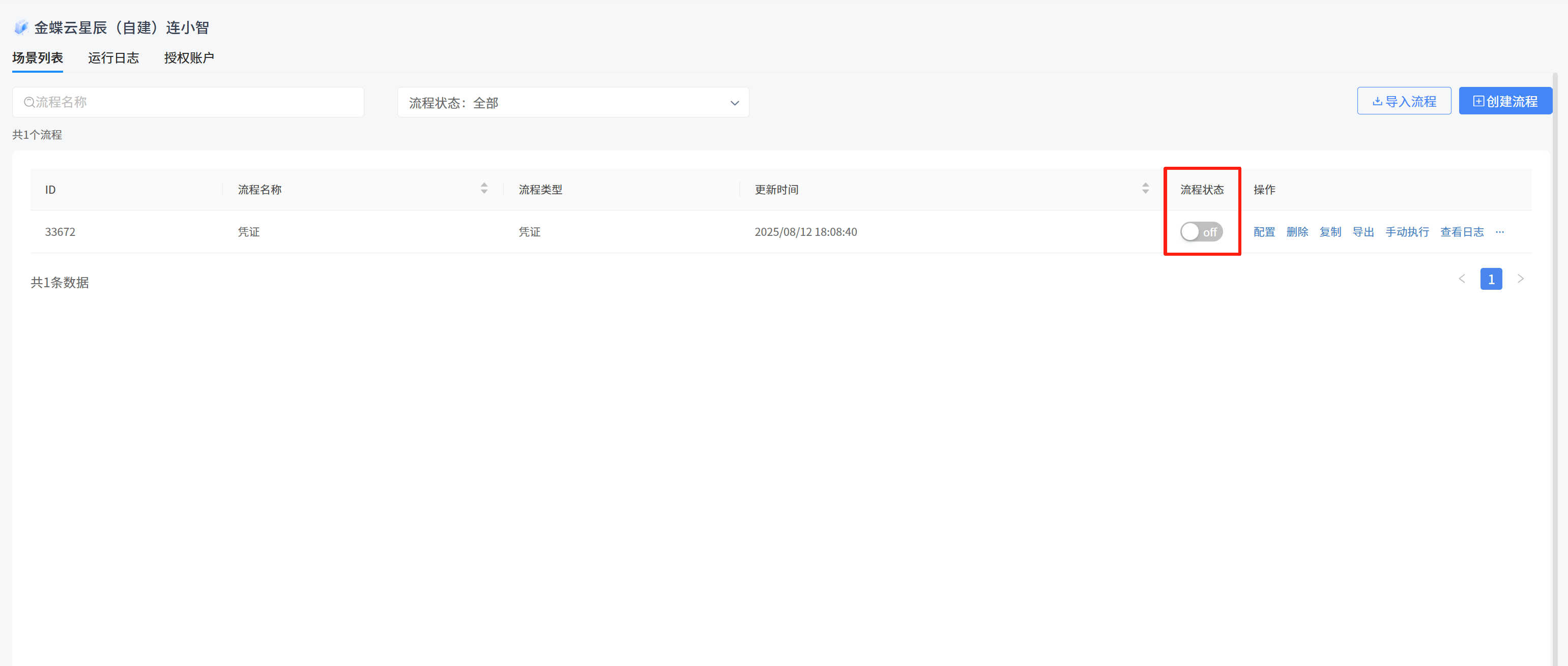Sort by 流程名称 column arrows
This screenshot has width=1568, height=666.
(484, 189)
